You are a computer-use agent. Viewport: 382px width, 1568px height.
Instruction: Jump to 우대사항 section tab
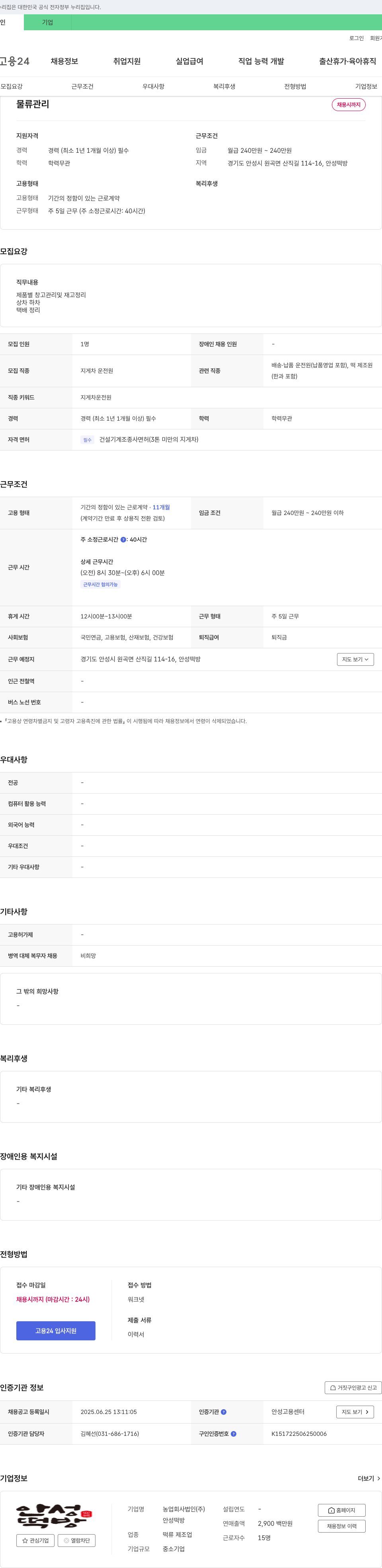pos(153,86)
